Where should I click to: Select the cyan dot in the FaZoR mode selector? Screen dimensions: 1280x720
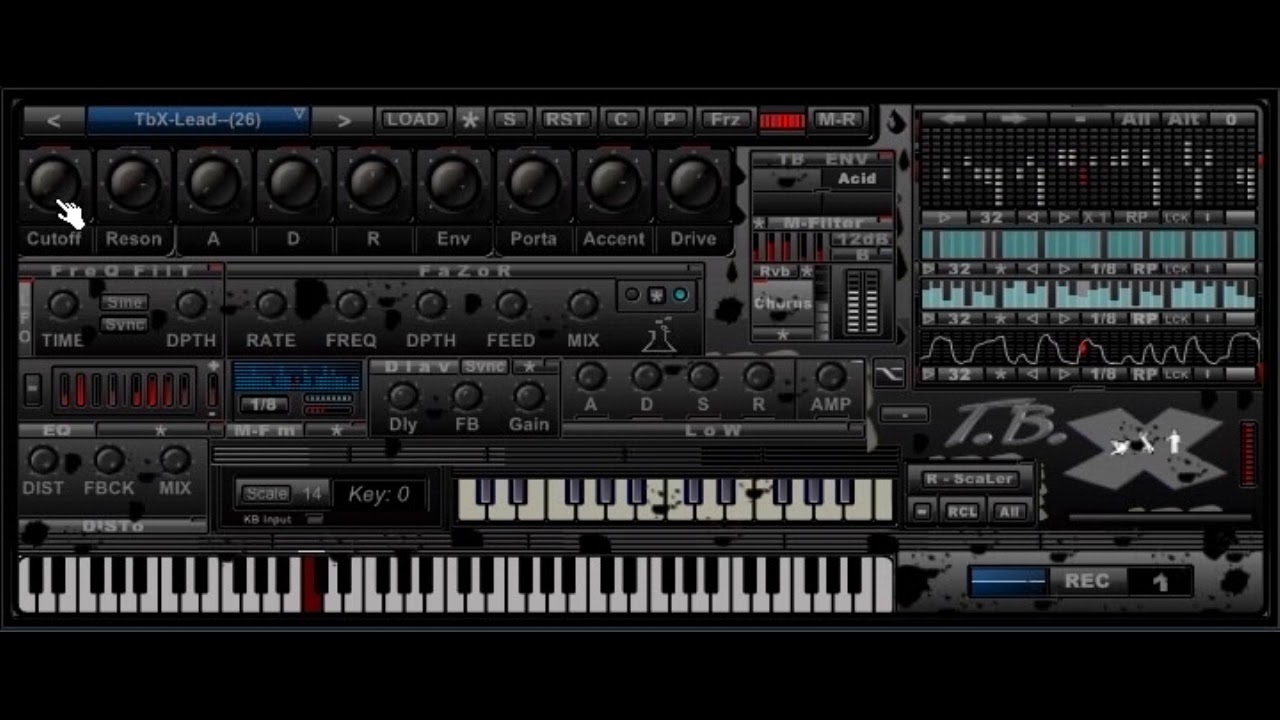click(x=680, y=295)
